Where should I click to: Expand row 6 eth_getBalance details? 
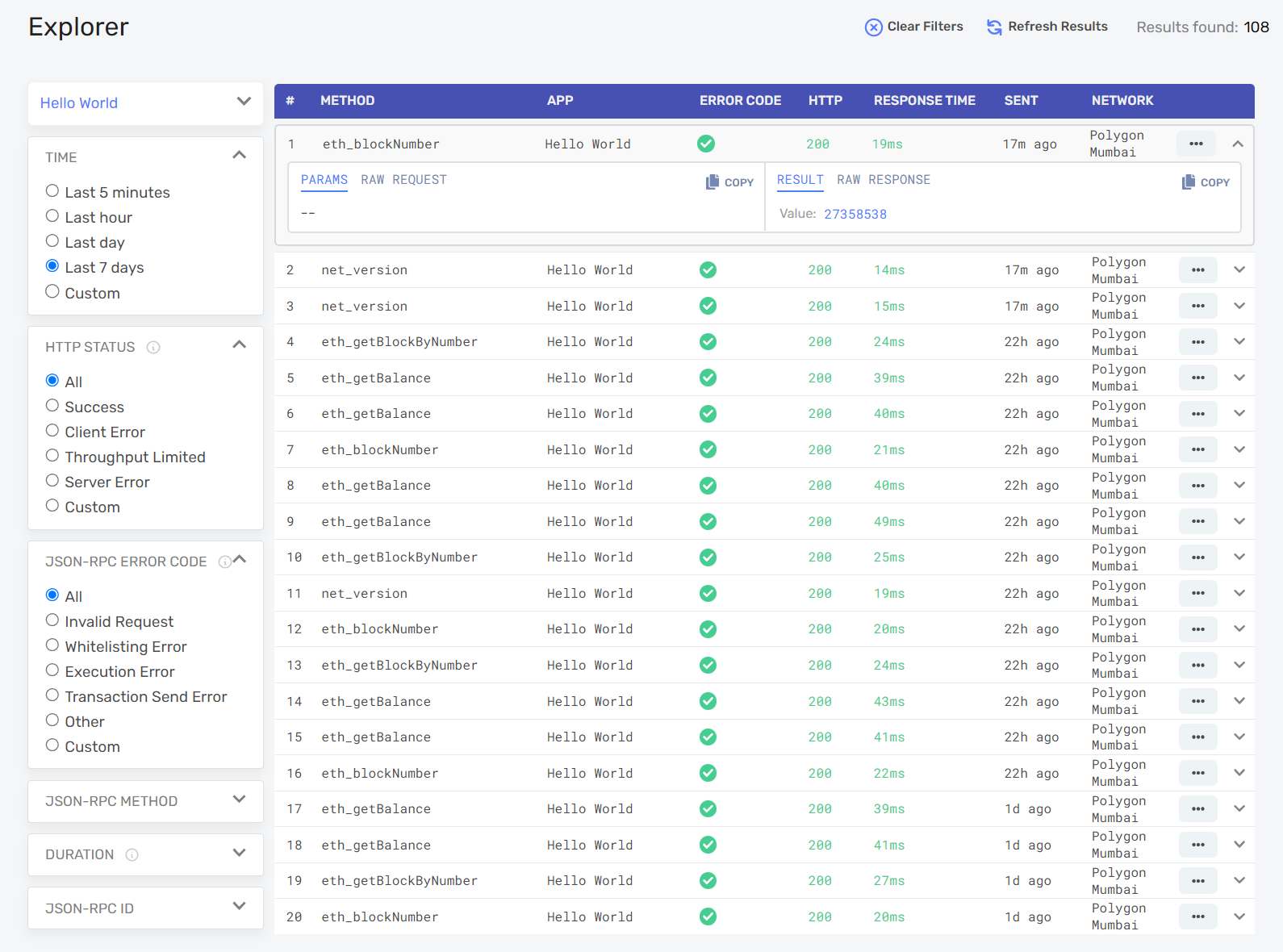(x=1239, y=413)
